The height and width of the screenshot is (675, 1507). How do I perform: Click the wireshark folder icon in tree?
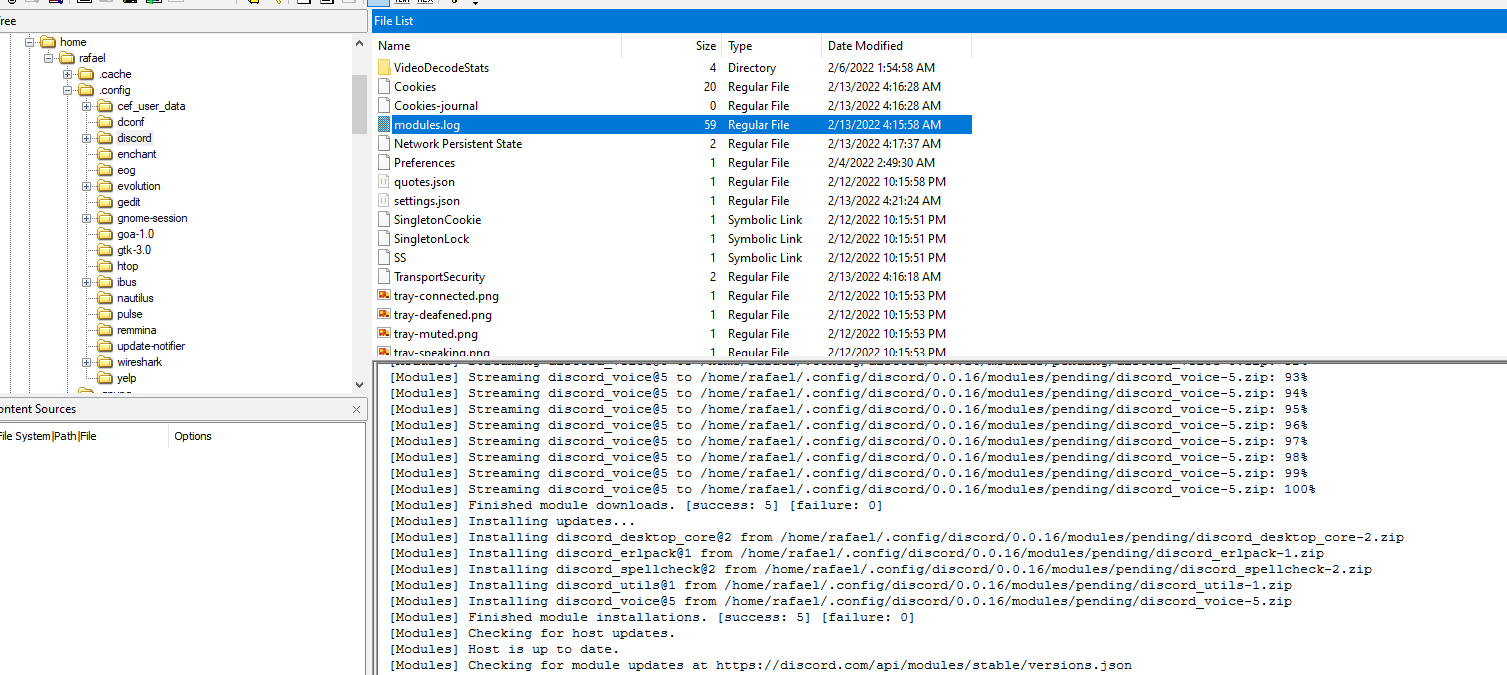tap(105, 362)
